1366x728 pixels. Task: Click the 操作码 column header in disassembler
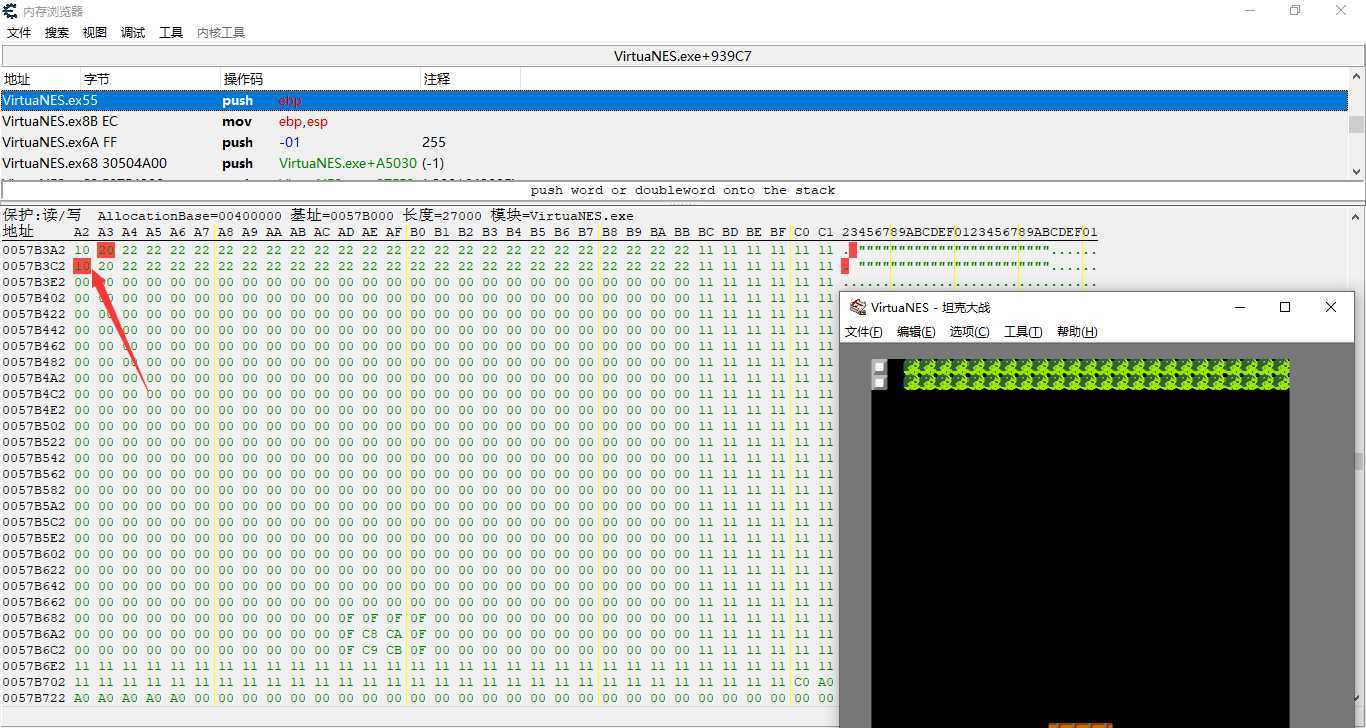320,79
